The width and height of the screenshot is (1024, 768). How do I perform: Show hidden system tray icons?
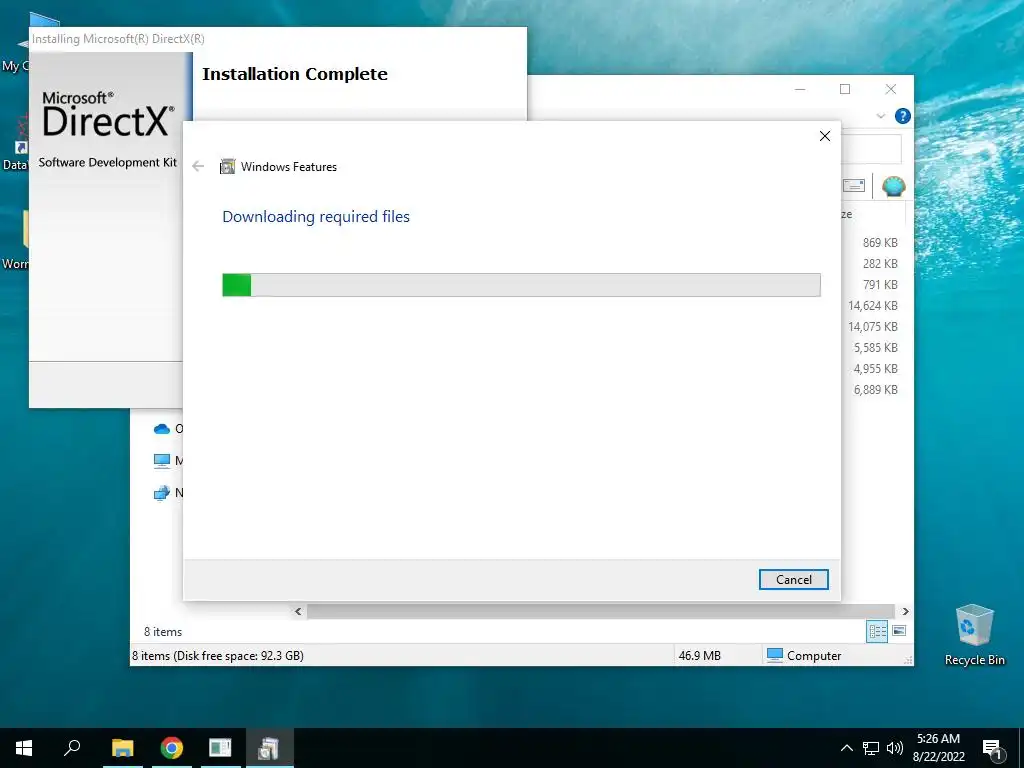point(846,748)
